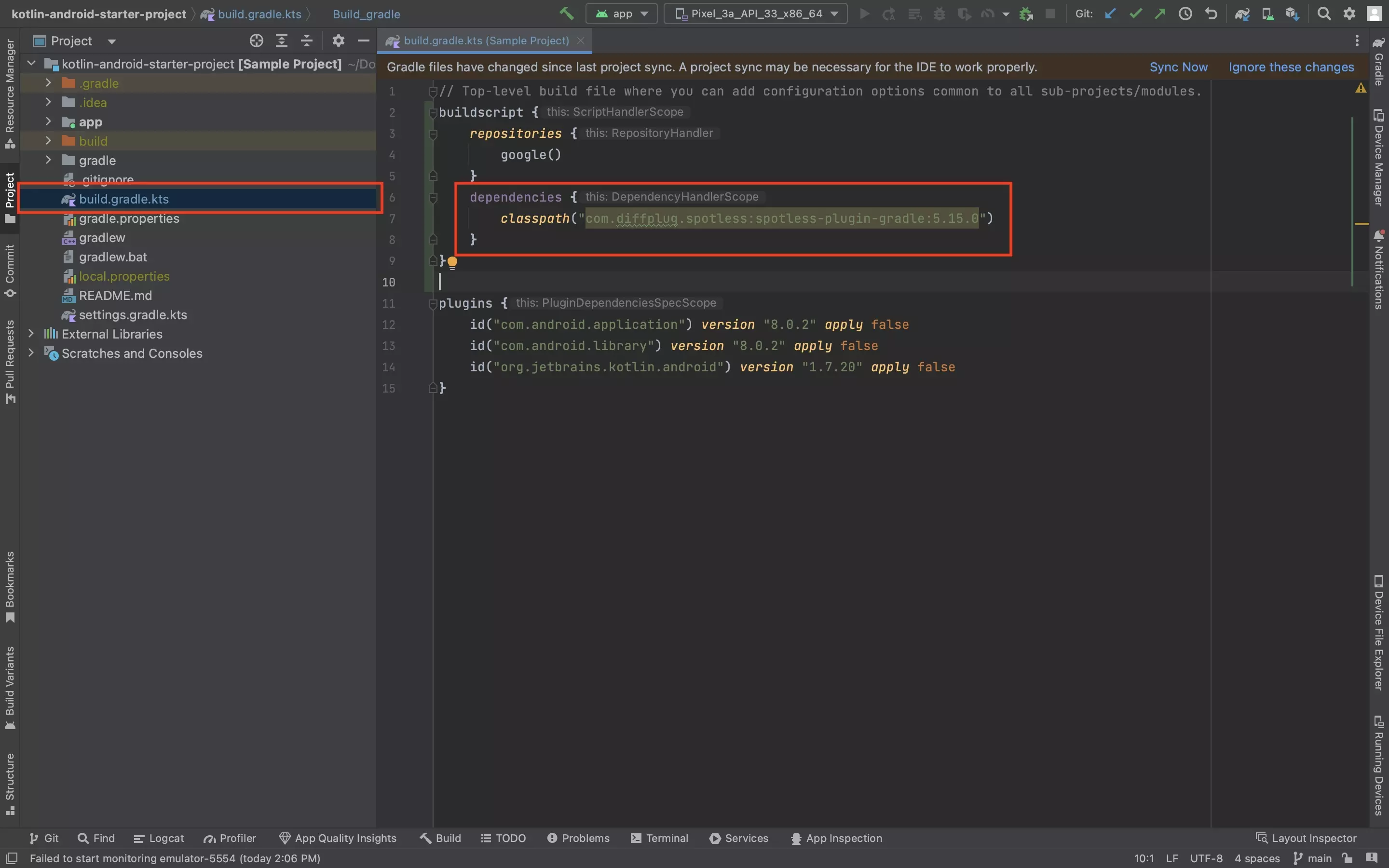Open the Terminal tab at bottom

tap(659, 838)
